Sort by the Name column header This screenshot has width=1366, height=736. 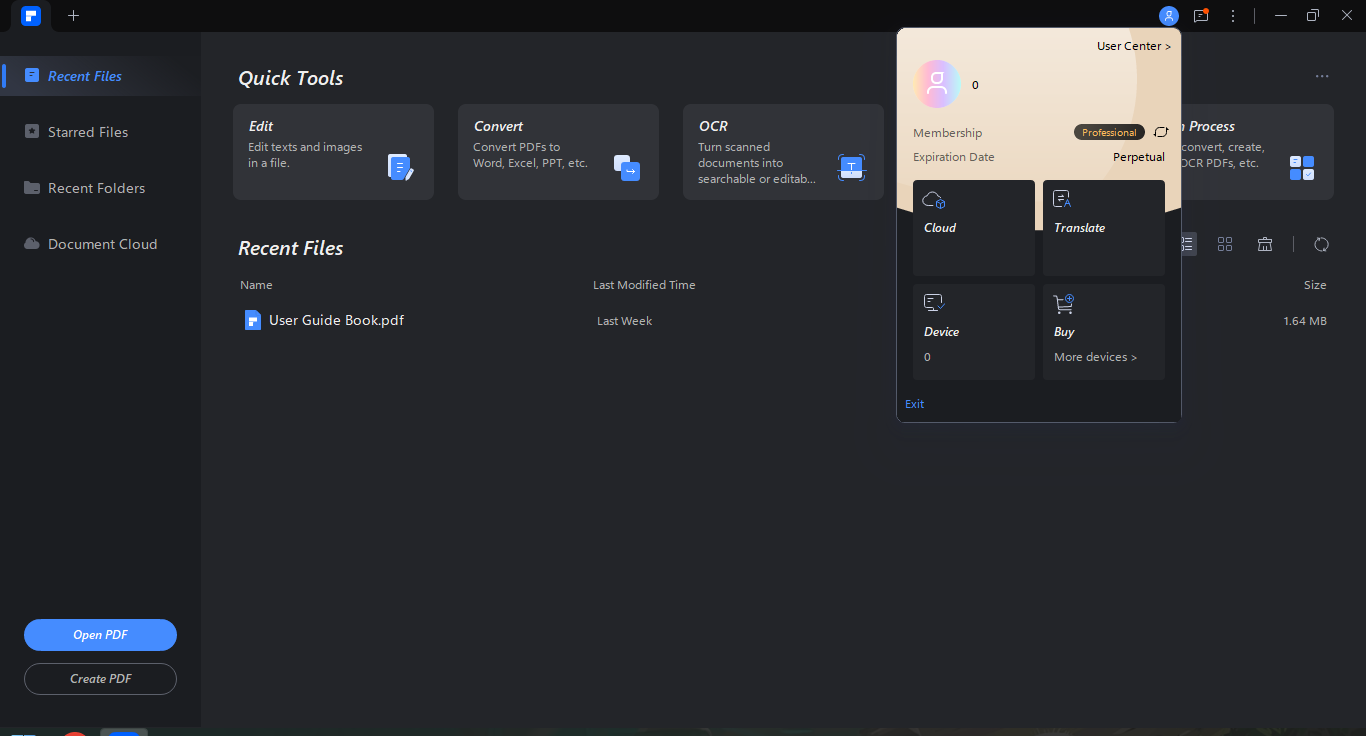pyautogui.click(x=256, y=285)
